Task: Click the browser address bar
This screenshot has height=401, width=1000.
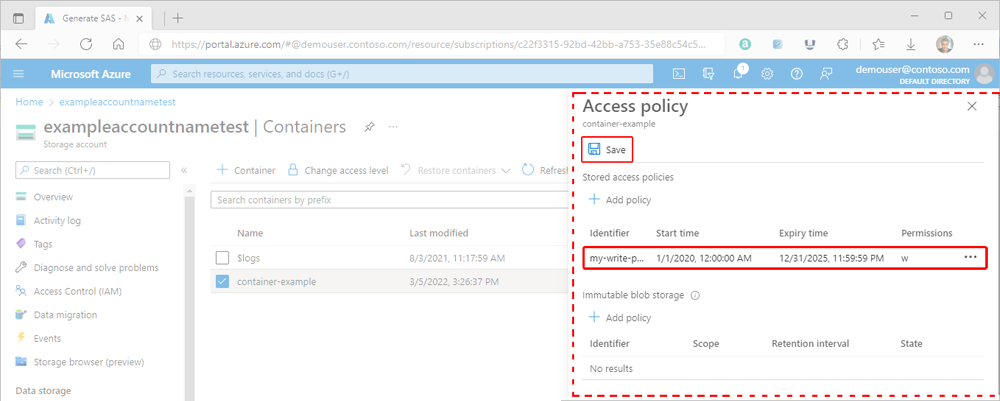Action: click(x=432, y=45)
